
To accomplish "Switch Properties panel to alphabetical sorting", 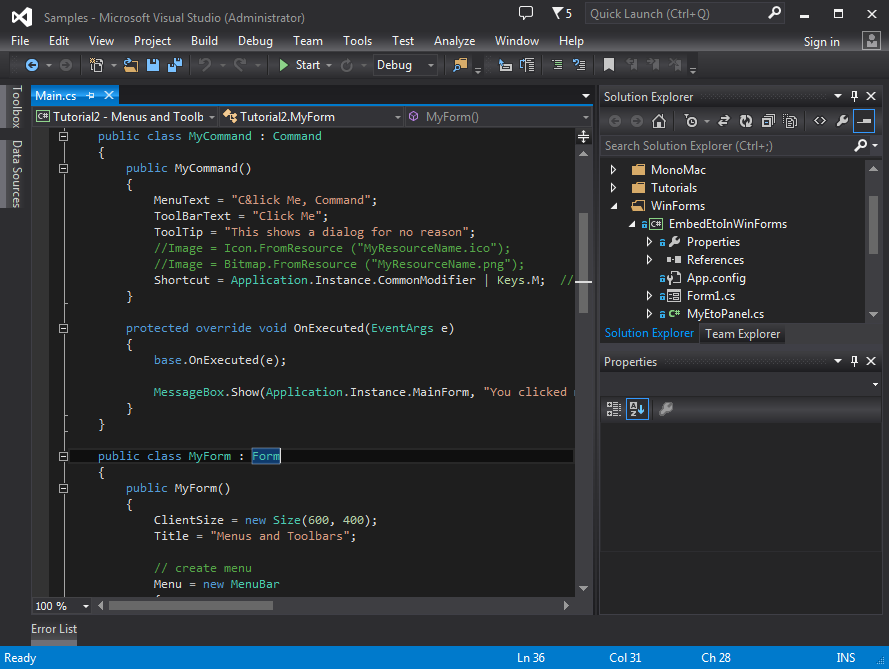I will click(638, 408).
